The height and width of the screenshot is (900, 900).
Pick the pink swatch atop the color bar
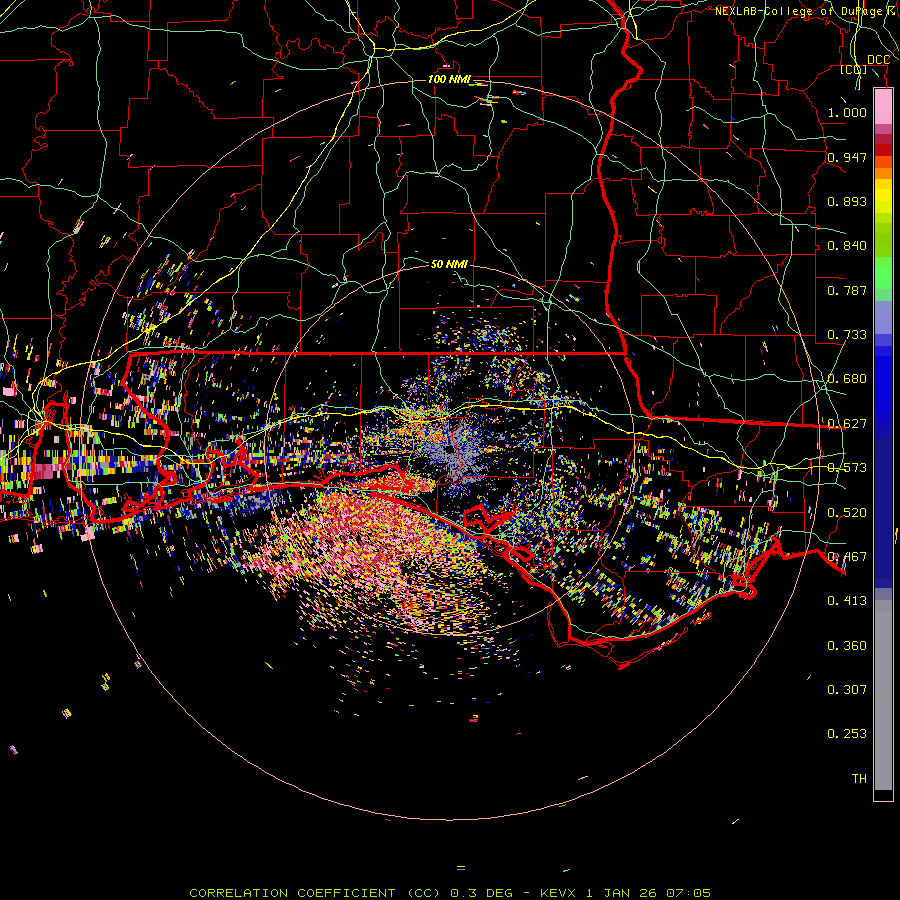[883, 107]
